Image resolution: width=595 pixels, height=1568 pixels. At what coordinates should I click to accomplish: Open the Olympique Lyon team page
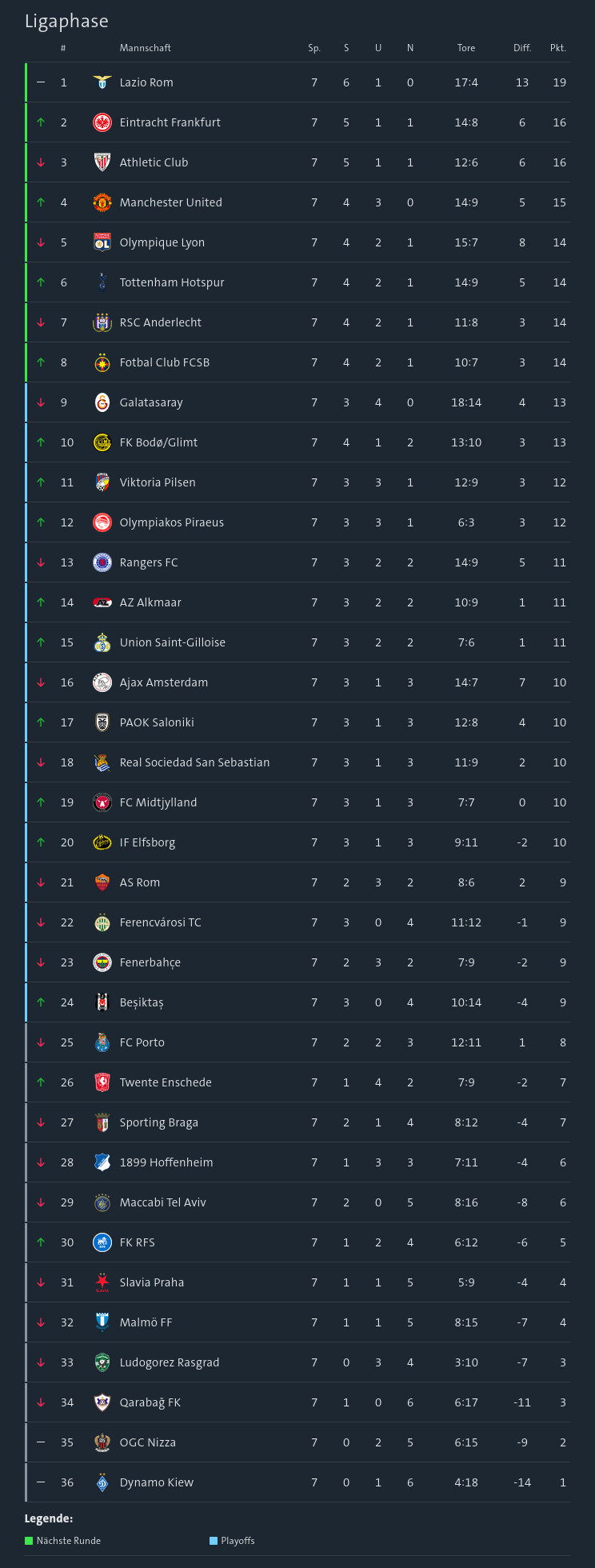(162, 242)
